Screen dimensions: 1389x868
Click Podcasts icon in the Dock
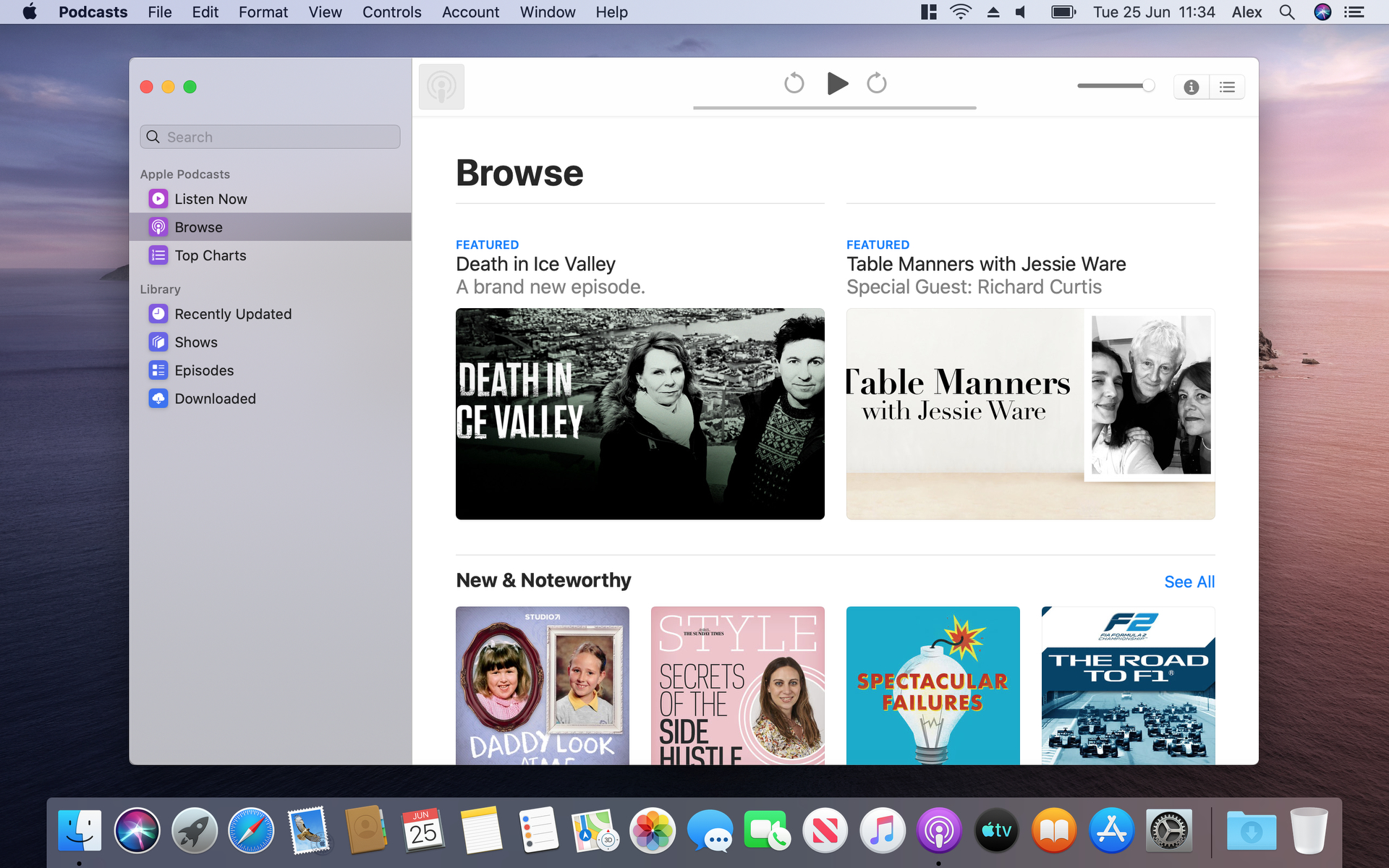tap(939, 830)
